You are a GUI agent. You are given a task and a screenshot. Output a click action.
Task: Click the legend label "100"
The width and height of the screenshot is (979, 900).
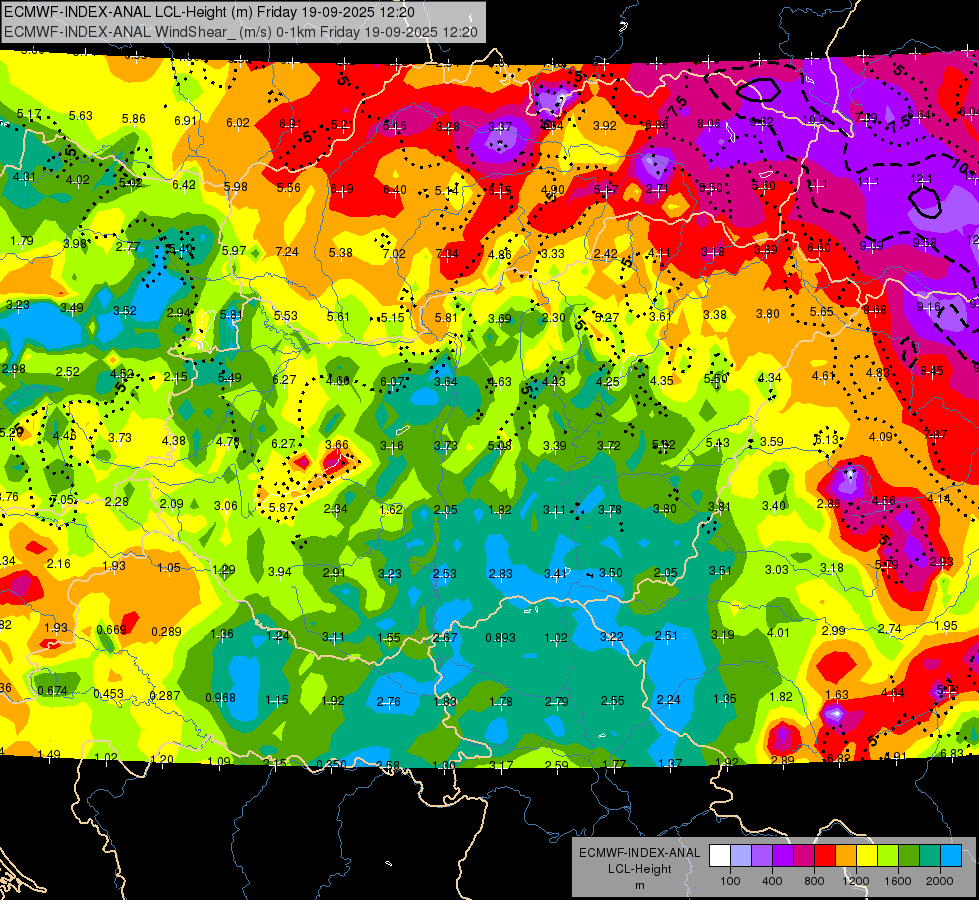point(730,881)
